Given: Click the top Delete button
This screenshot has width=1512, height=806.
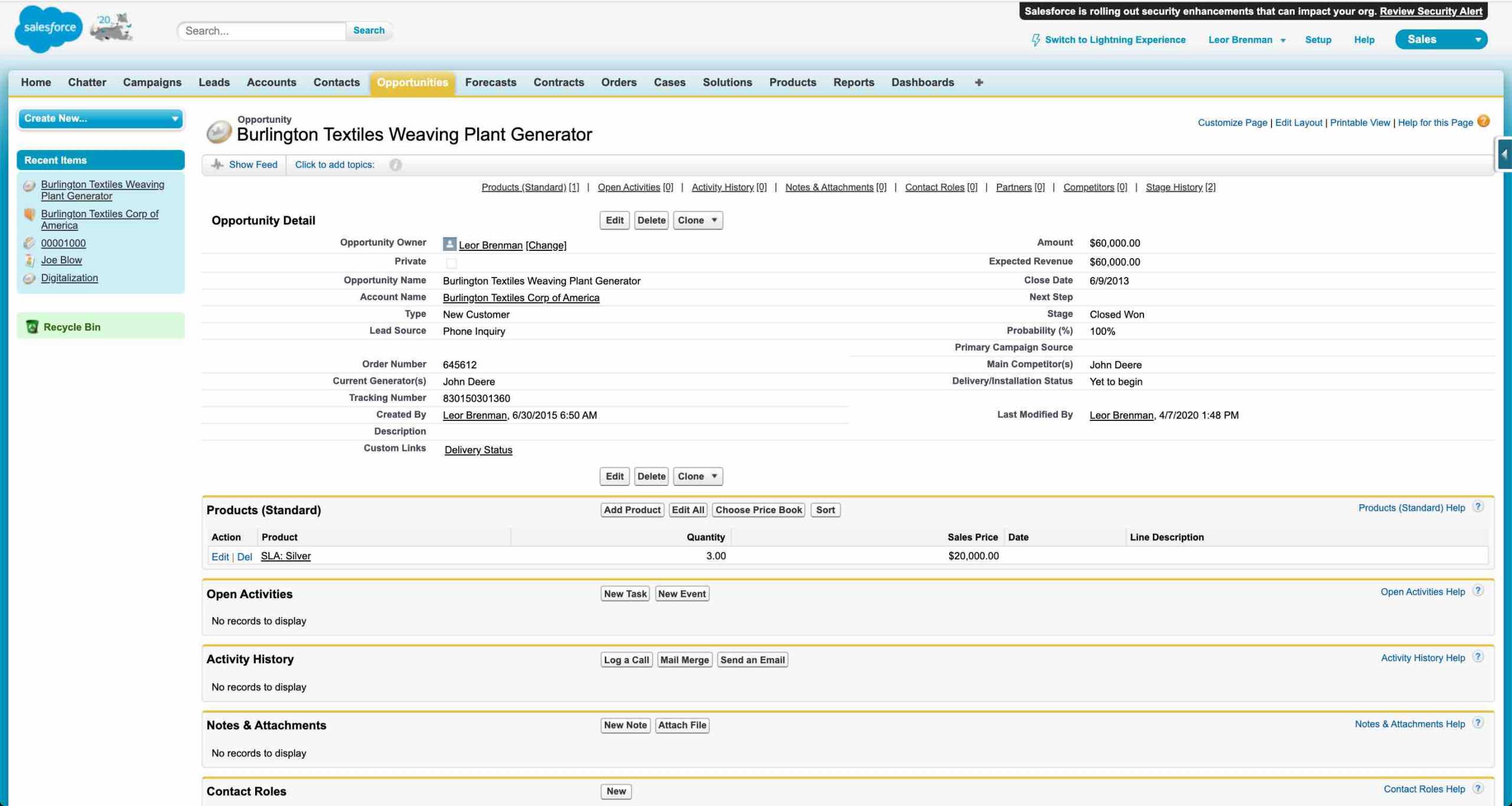Looking at the screenshot, I should tap(651, 220).
